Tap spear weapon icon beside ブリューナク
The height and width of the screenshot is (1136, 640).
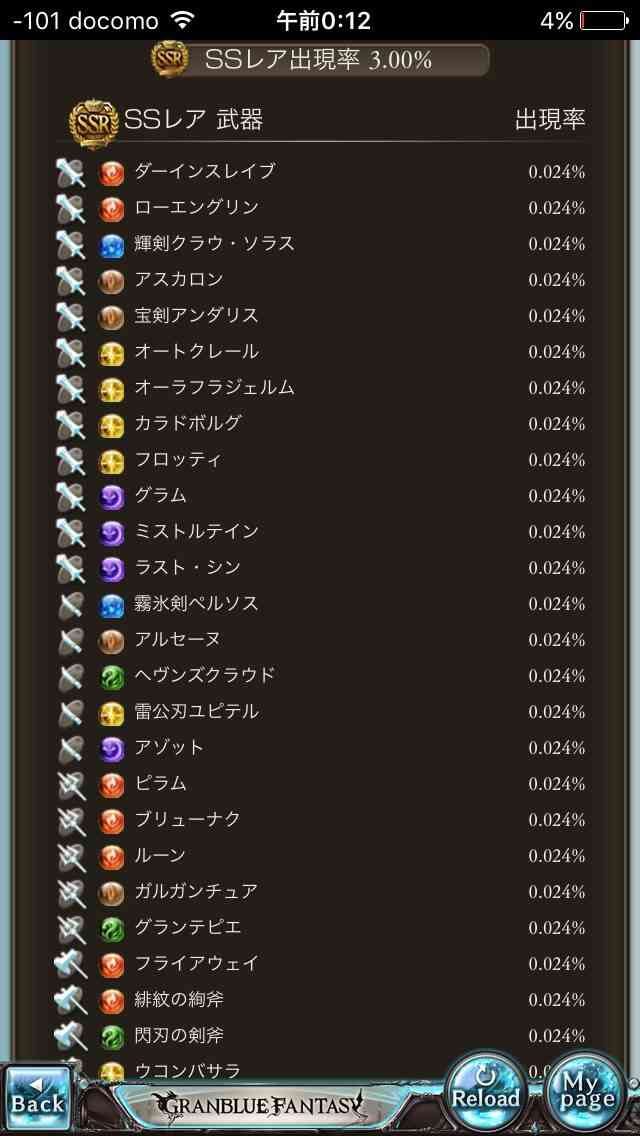(71, 820)
